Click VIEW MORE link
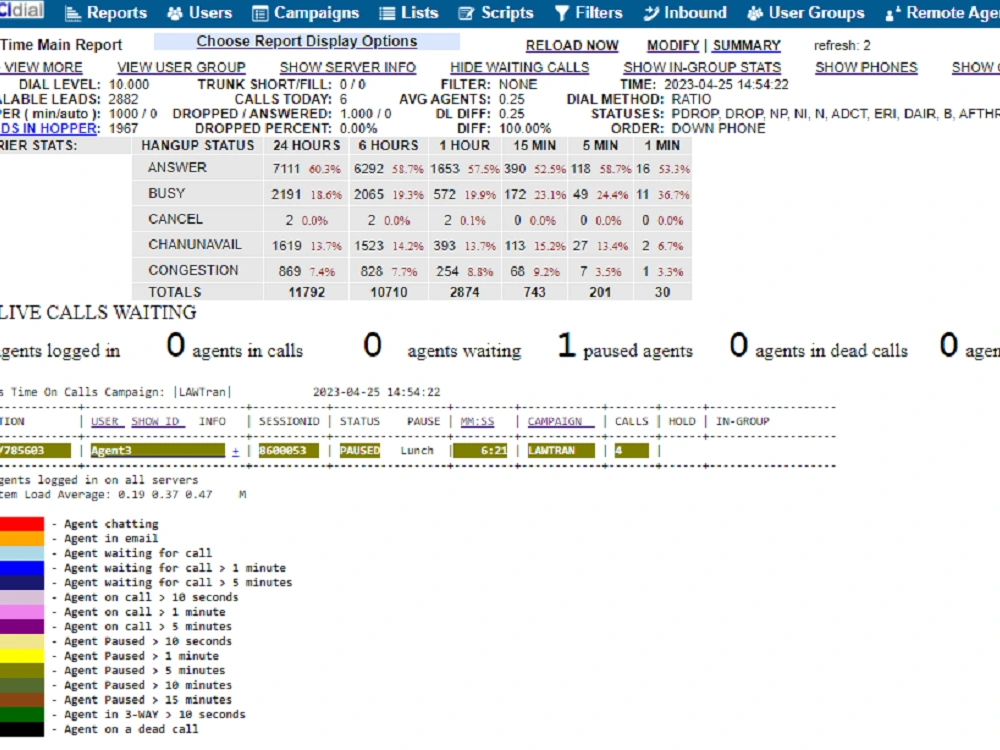1000x750 pixels. 43,68
